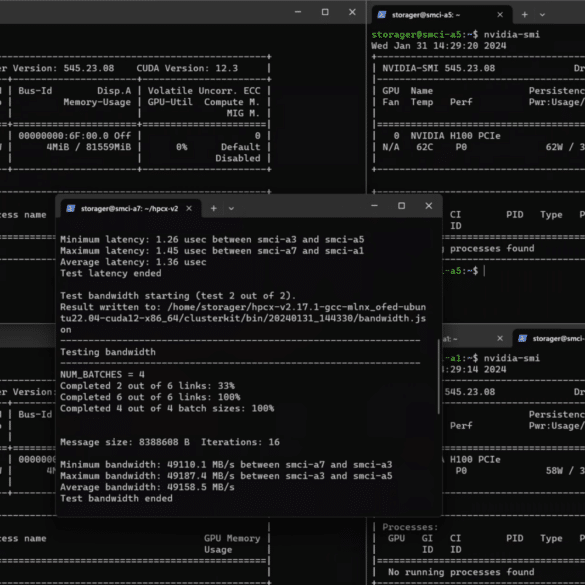
Task: Close the storager@smci-a5 tab
Action: pyautogui.click(x=500, y=15)
